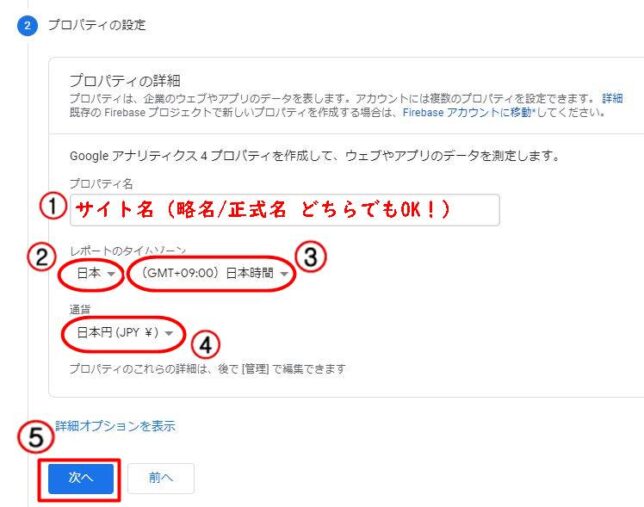Viewport: 644px width, 507px height.
Task: Click the circled number 2 annotation
Action: (41, 257)
